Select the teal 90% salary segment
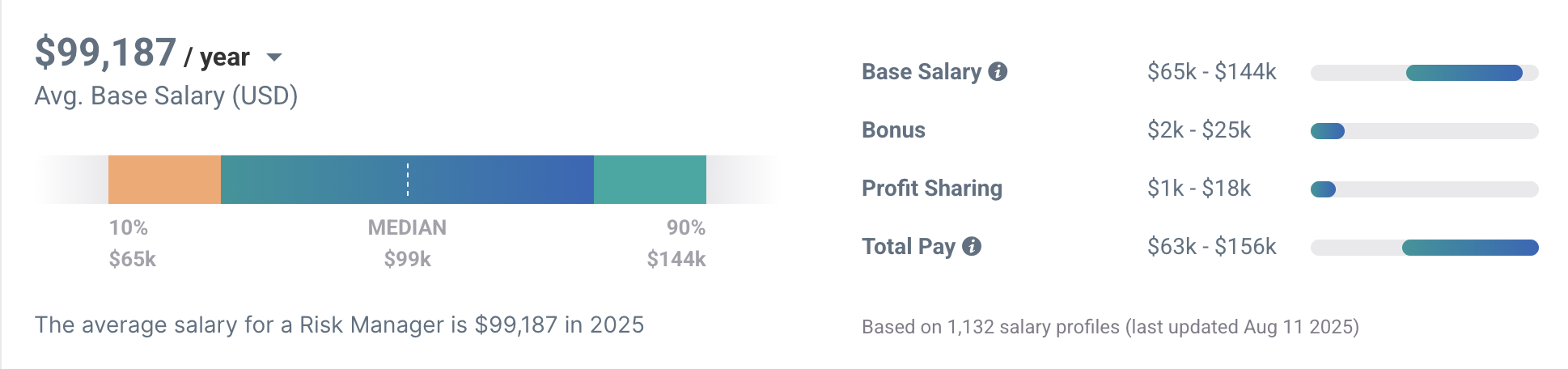The width and height of the screenshot is (1568, 369). pyautogui.click(x=650, y=180)
